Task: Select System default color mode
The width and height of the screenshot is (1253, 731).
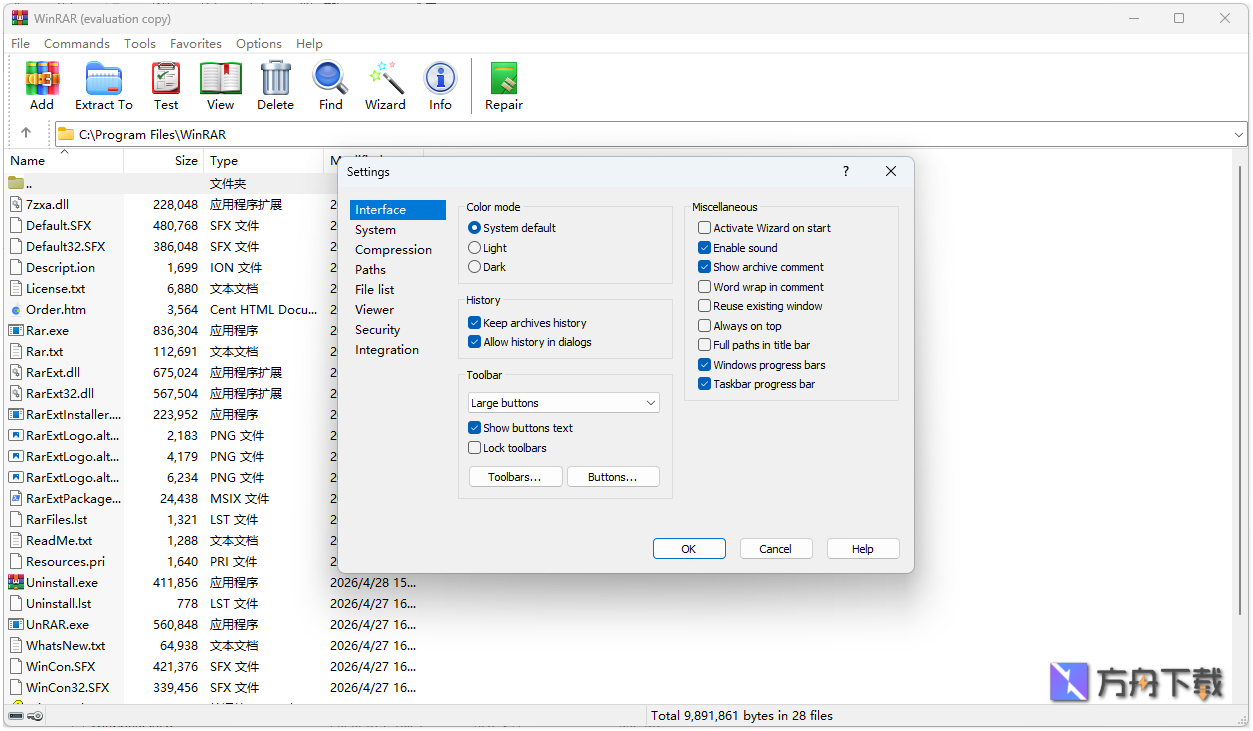Action: 512,228
